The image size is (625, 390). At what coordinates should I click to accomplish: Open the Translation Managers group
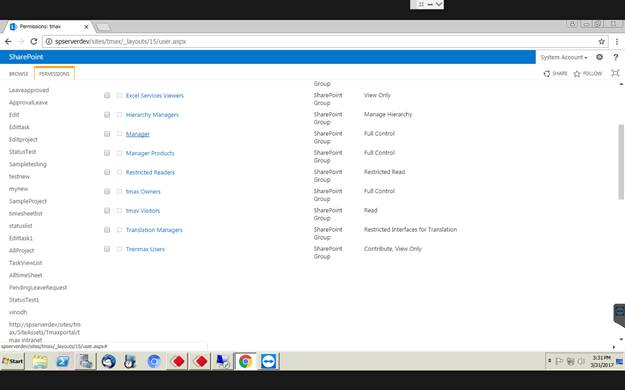coord(154,230)
